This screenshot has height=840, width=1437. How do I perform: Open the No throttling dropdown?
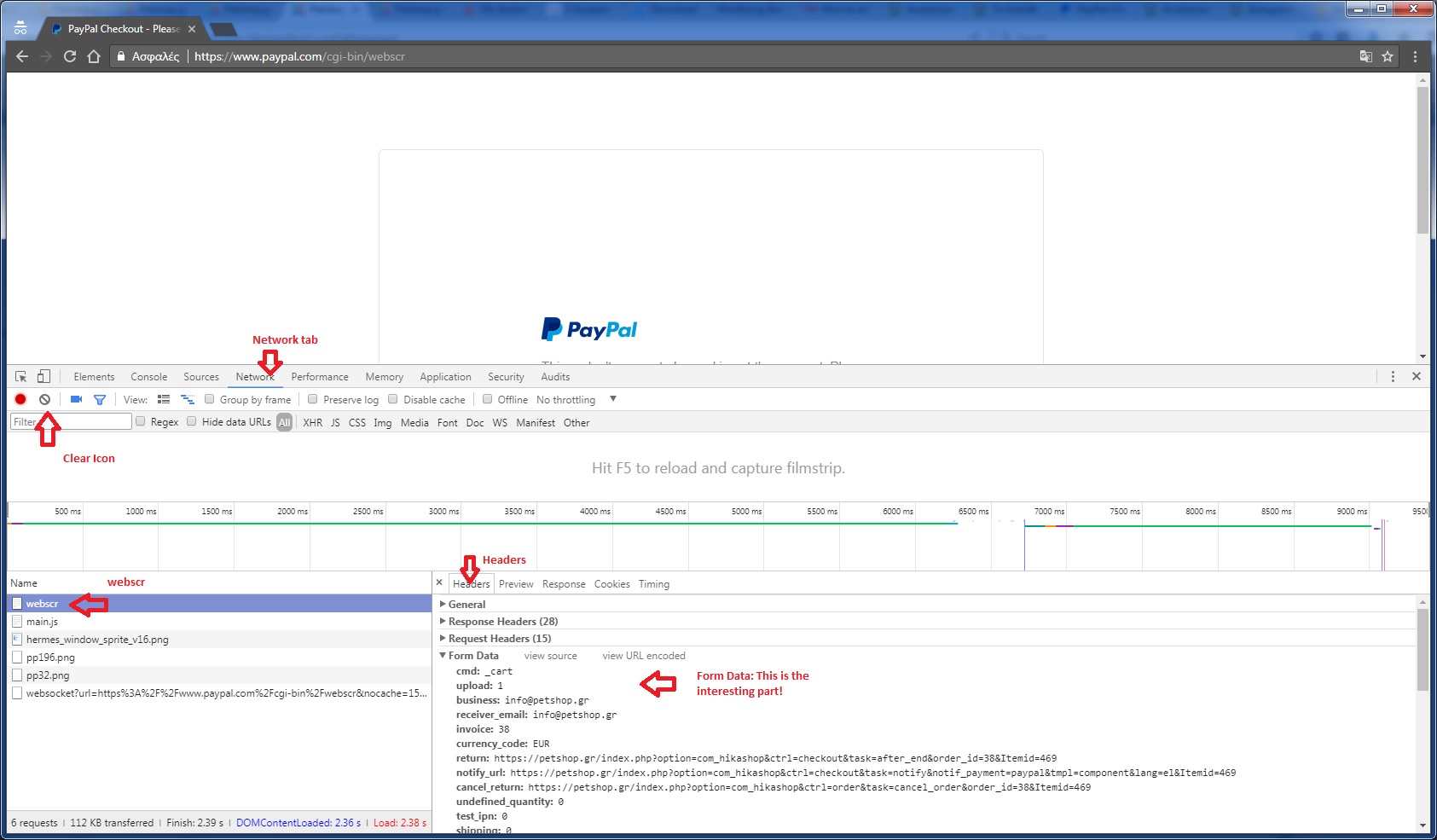(577, 399)
